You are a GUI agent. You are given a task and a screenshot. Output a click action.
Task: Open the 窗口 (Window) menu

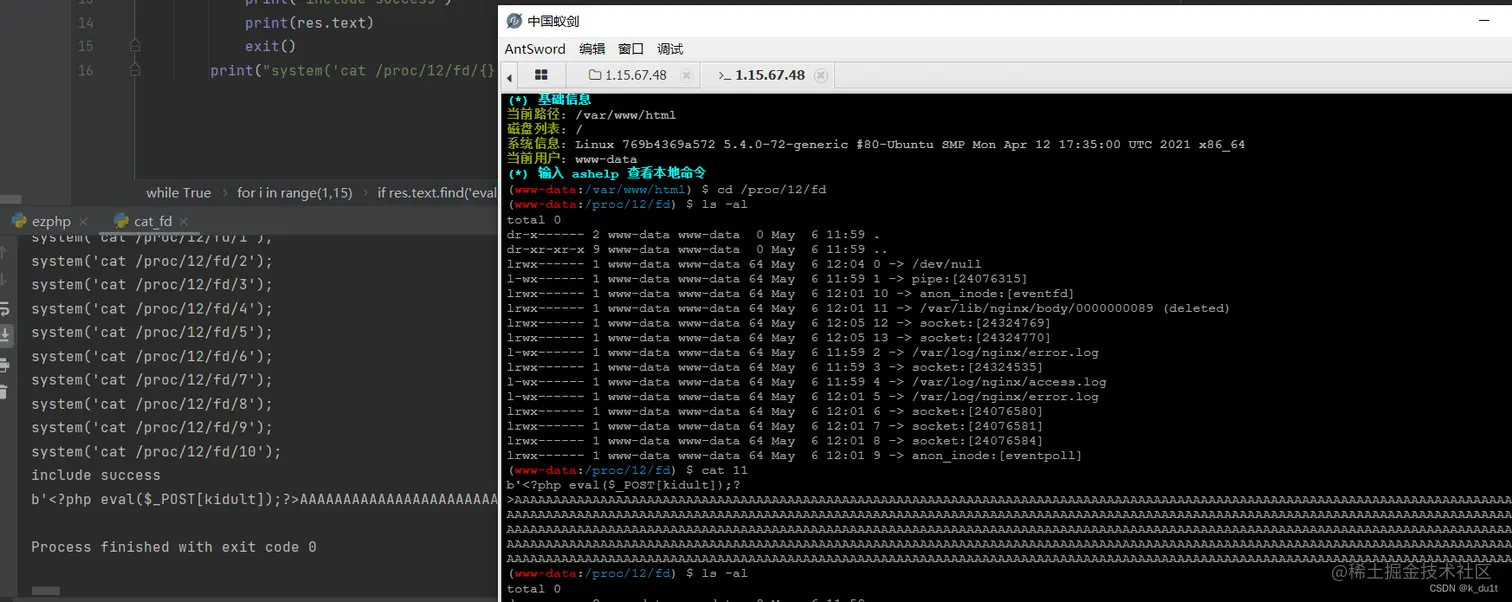pyautogui.click(x=631, y=49)
